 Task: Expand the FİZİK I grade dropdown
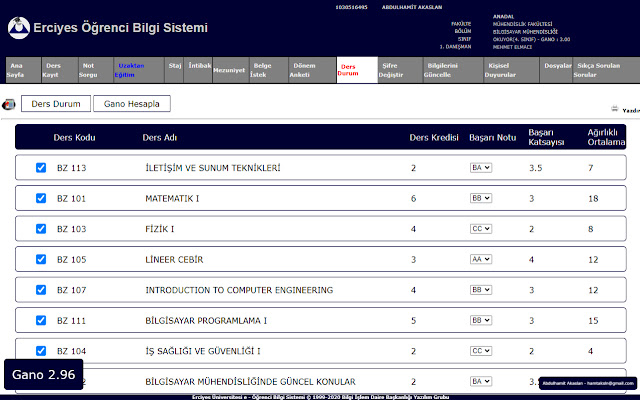pos(481,229)
